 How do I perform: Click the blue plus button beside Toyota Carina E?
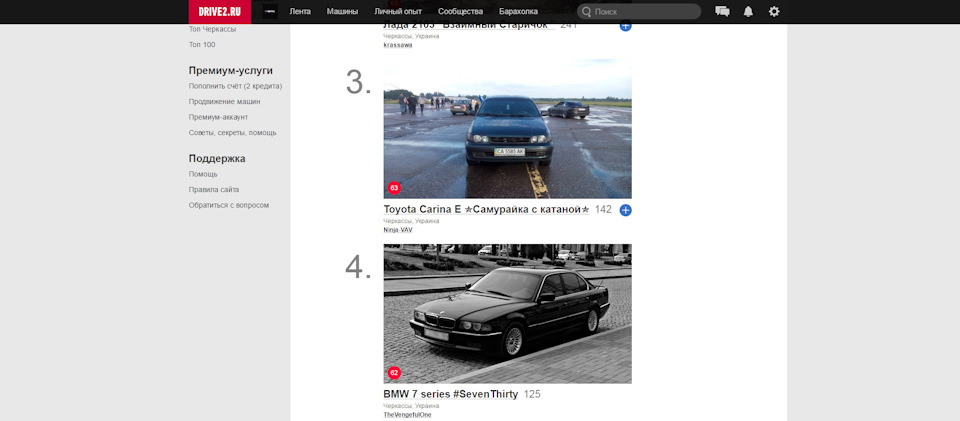625,210
